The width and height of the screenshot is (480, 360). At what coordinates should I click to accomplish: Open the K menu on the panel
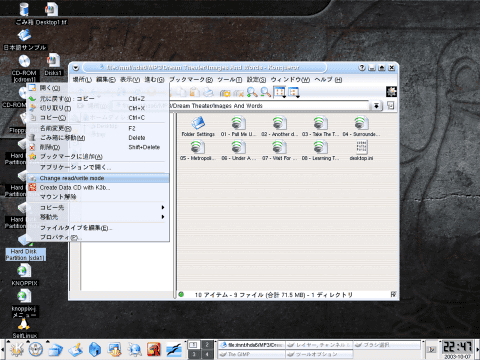[16, 349]
